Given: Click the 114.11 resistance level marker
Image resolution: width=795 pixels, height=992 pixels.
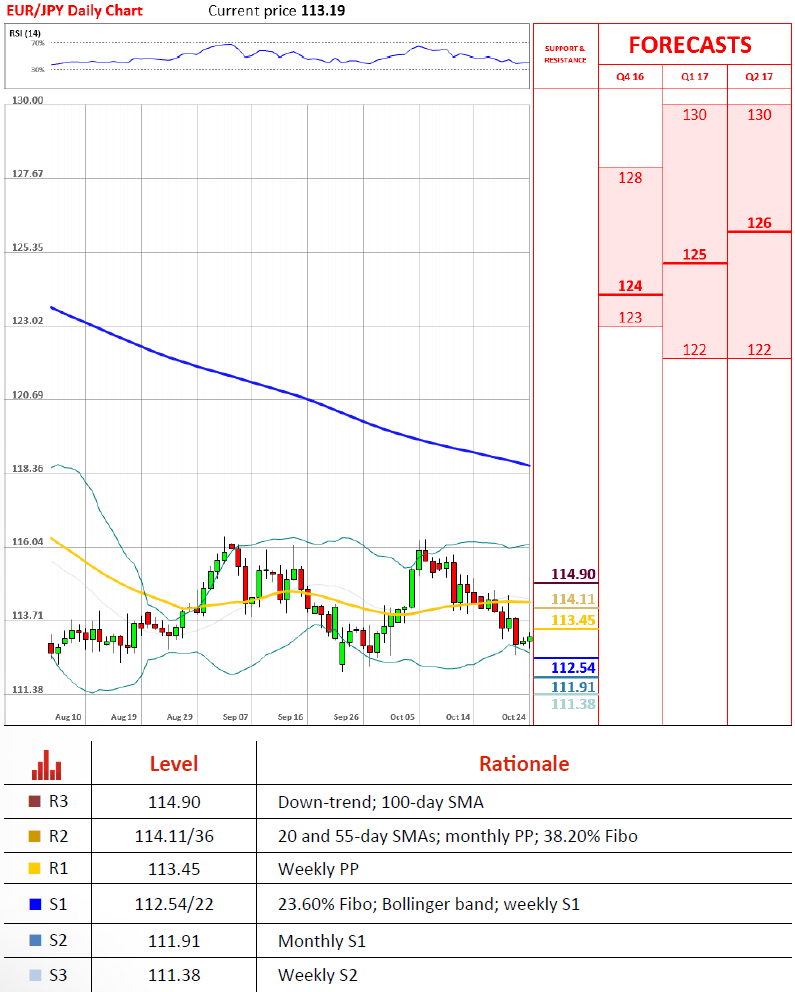Looking at the screenshot, I should 573,599.
